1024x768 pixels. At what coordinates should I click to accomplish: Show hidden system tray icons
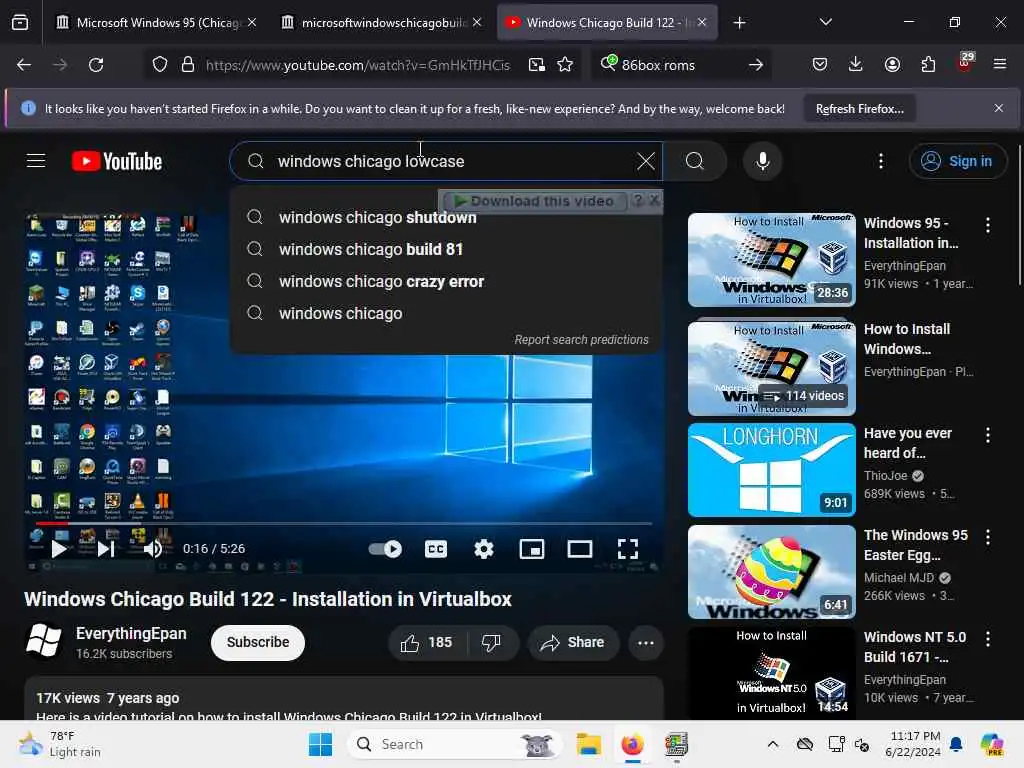pyautogui.click(x=773, y=744)
